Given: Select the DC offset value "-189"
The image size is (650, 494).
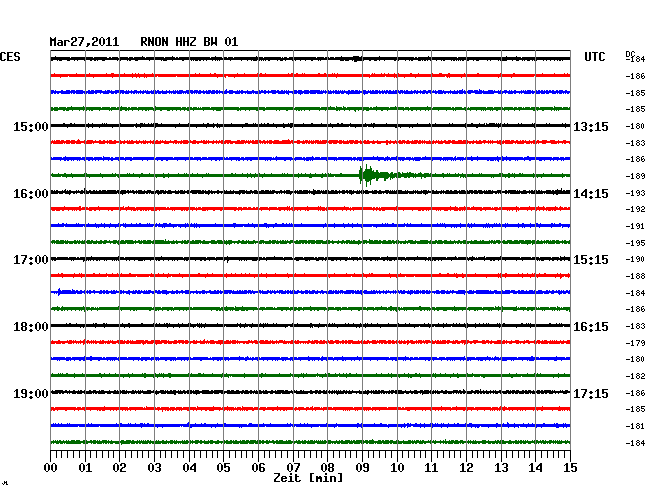Looking at the screenshot, I should tap(635, 176).
